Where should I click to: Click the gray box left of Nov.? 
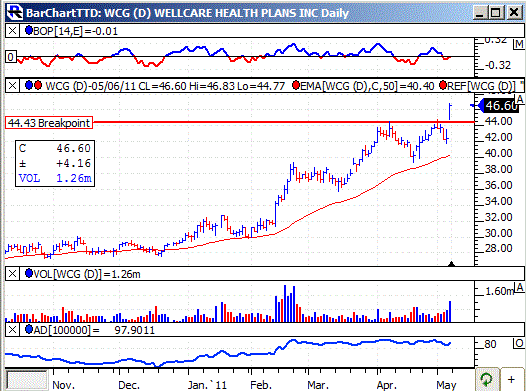(x=27, y=380)
